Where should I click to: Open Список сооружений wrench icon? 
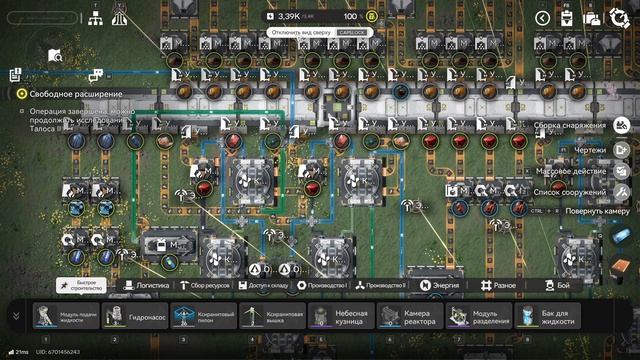click(622, 192)
